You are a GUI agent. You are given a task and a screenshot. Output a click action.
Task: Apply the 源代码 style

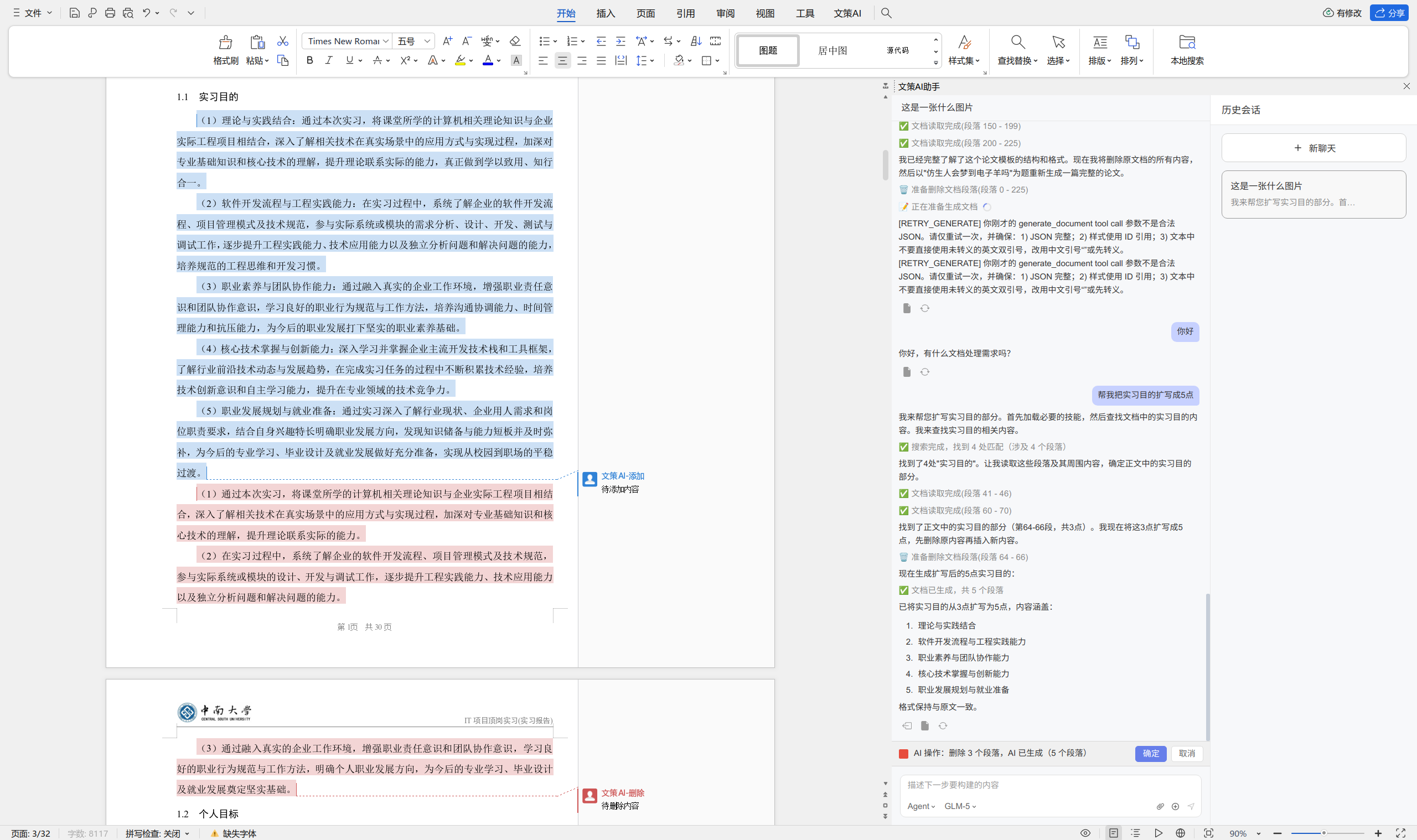(x=897, y=50)
